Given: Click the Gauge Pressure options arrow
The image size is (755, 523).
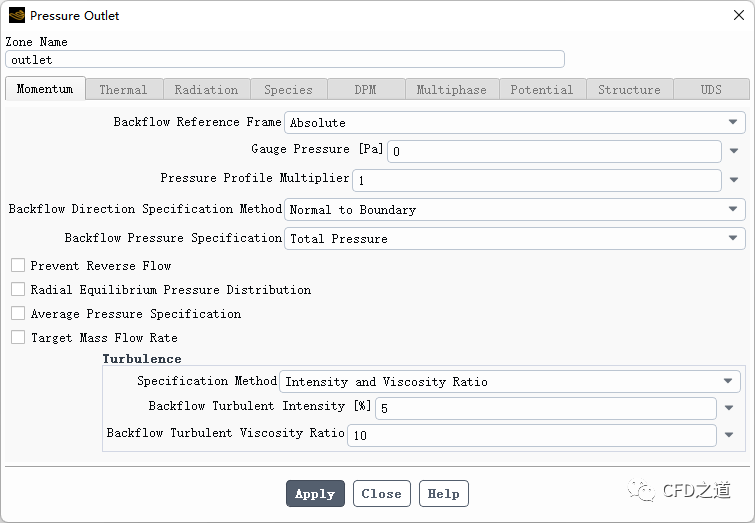Looking at the screenshot, I should pyautogui.click(x=734, y=152).
